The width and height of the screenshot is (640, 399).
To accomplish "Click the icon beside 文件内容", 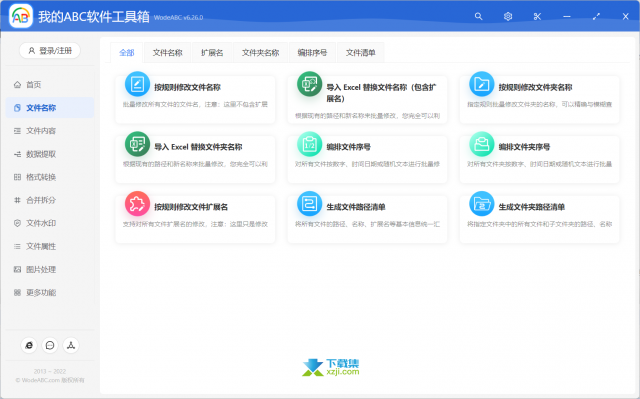I will pos(17,131).
